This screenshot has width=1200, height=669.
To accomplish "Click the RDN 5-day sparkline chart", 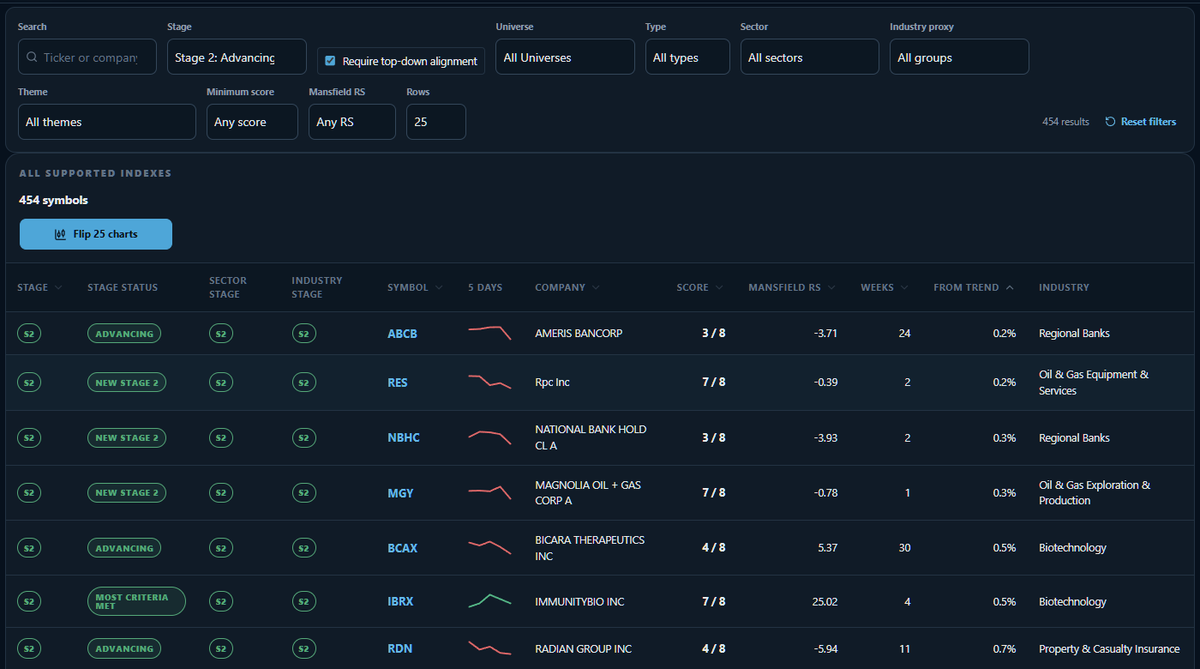I will [490, 648].
